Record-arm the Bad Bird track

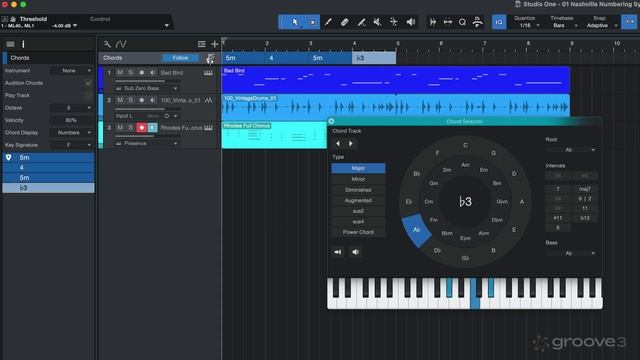[142, 73]
